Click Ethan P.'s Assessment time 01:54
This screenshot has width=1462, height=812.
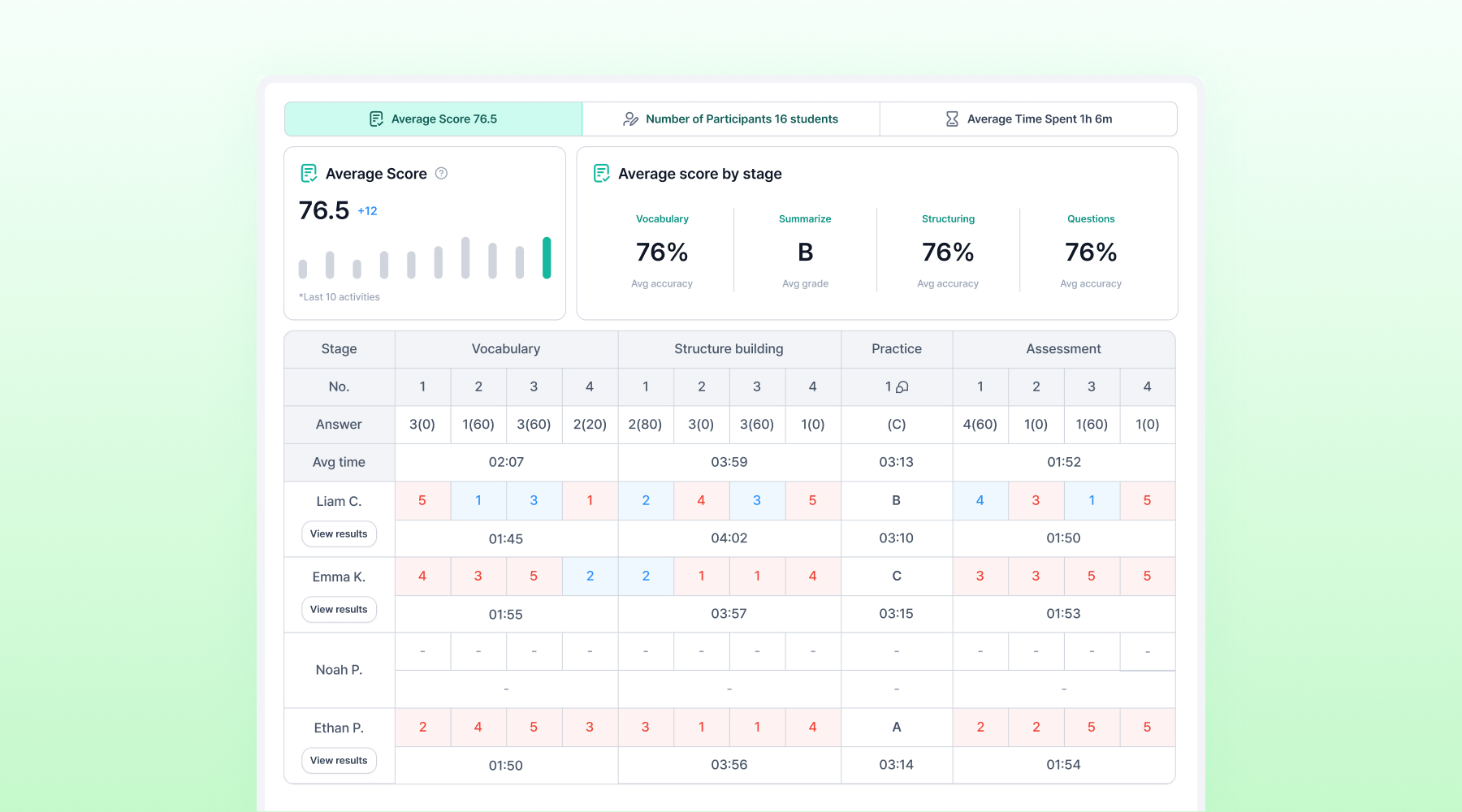pyautogui.click(x=1064, y=765)
